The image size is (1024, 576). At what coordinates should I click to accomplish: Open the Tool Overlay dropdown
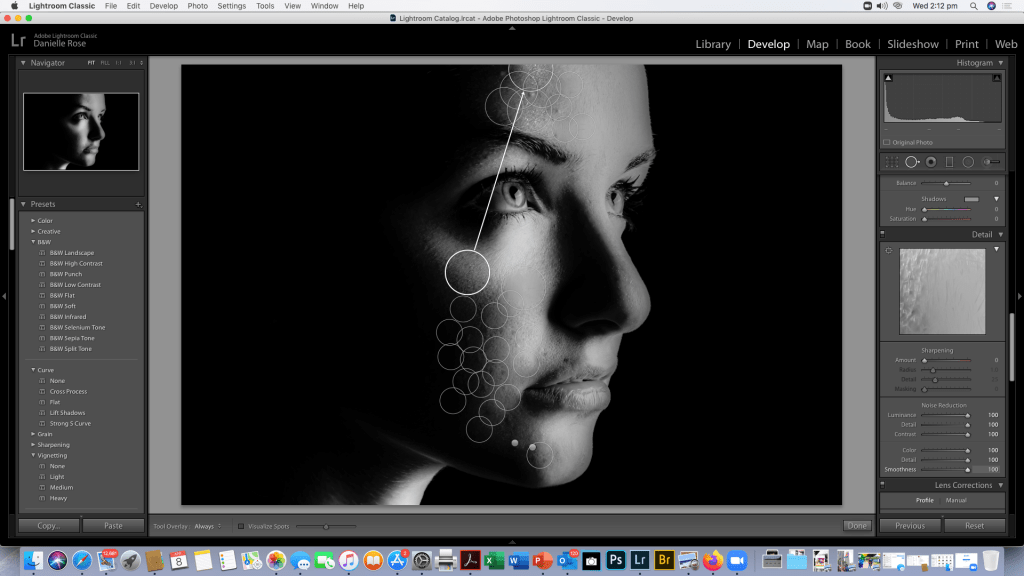pyautogui.click(x=208, y=526)
